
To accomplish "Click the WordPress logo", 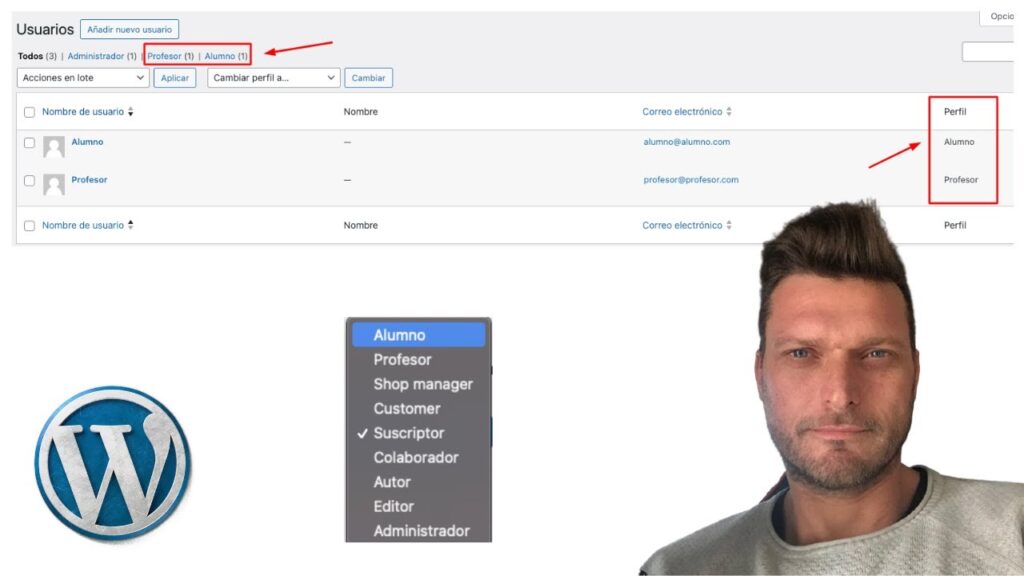I will pyautogui.click(x=113, y=464).
